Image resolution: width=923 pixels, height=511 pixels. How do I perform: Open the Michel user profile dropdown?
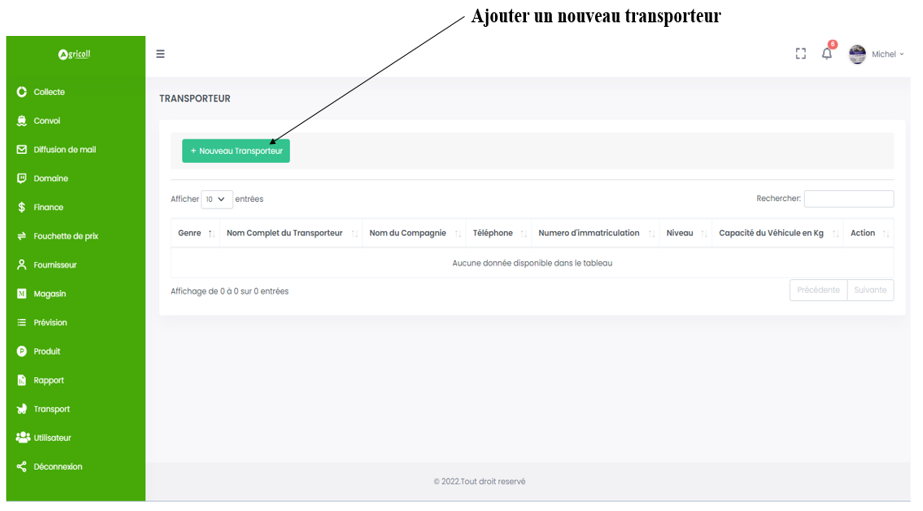click(876, 54)
